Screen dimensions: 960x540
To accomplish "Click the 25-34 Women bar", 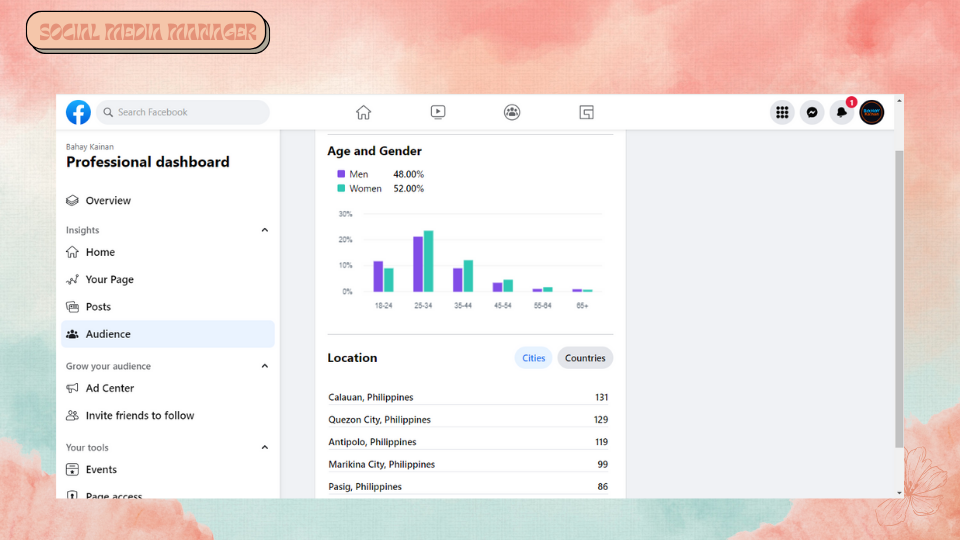I will pyautogui.click(x=429, y=261).
